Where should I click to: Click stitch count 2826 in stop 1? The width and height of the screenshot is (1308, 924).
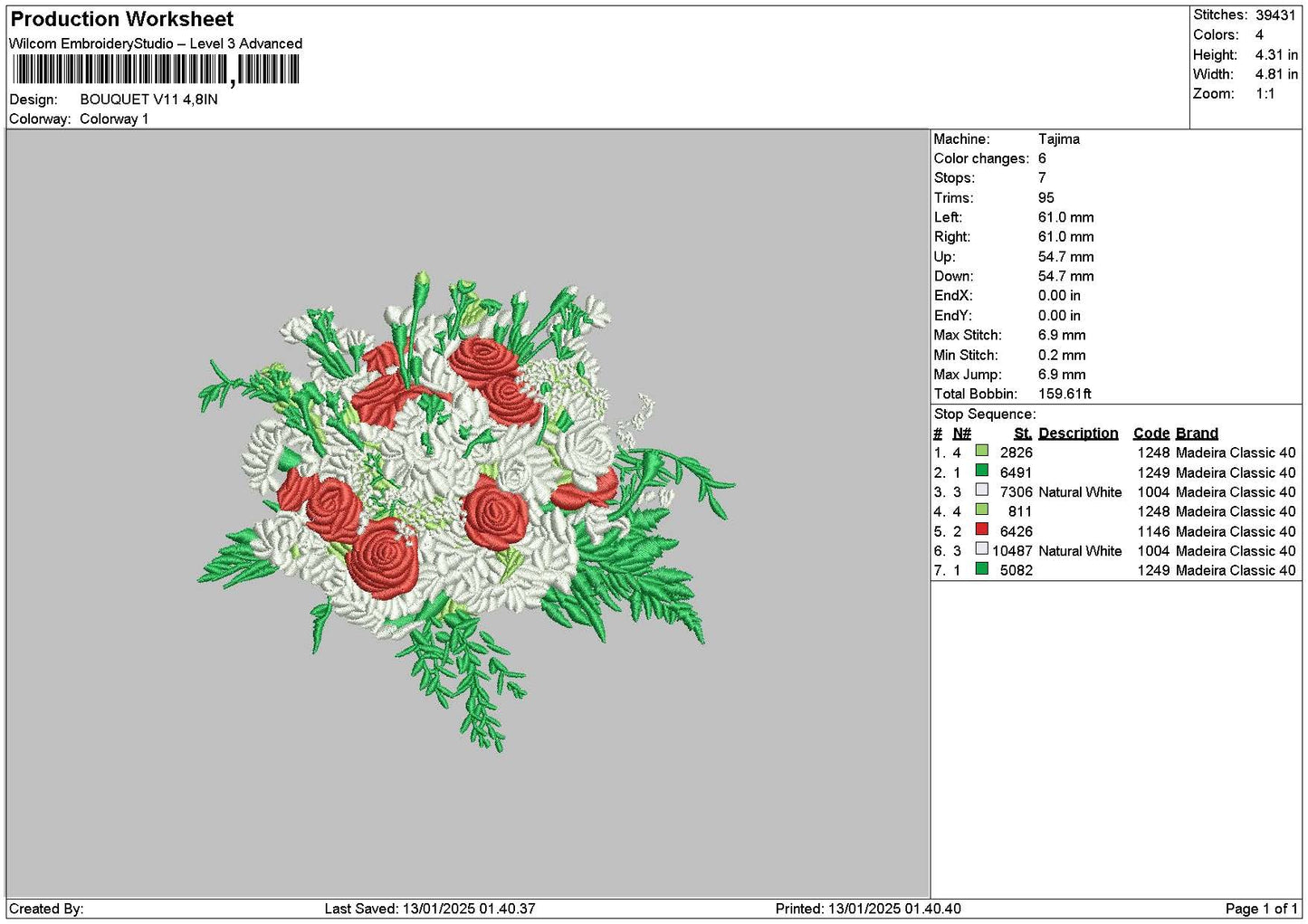(1016, 453)
